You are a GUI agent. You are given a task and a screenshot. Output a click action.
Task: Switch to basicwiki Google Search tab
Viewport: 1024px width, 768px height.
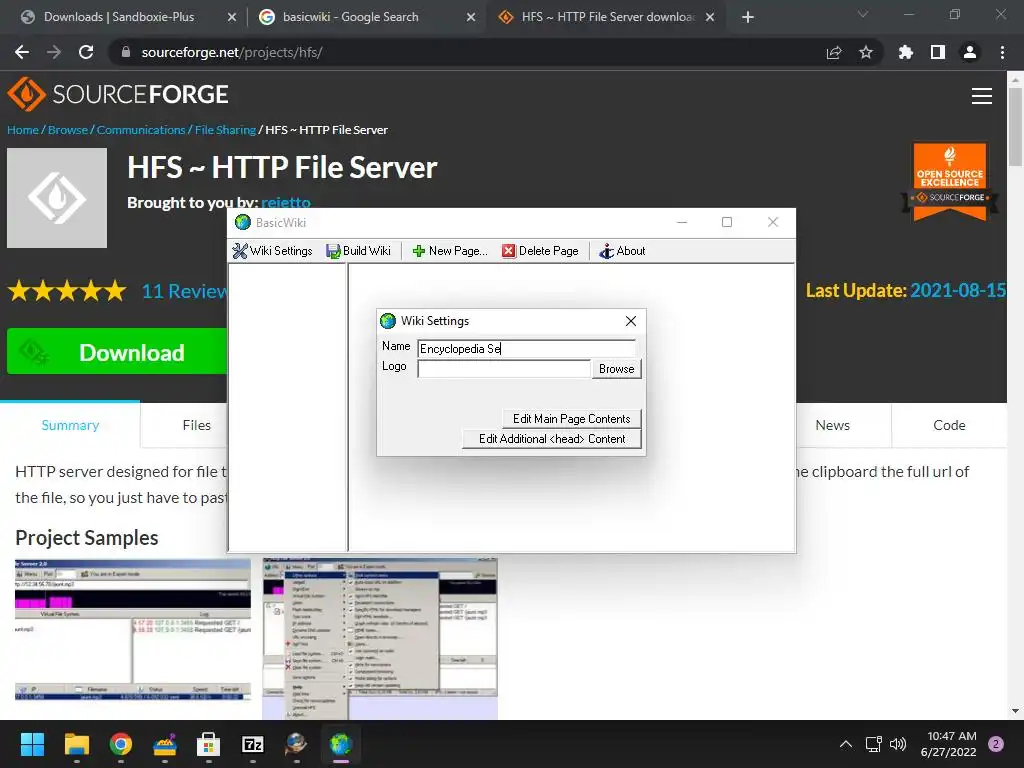coord(350,17)
